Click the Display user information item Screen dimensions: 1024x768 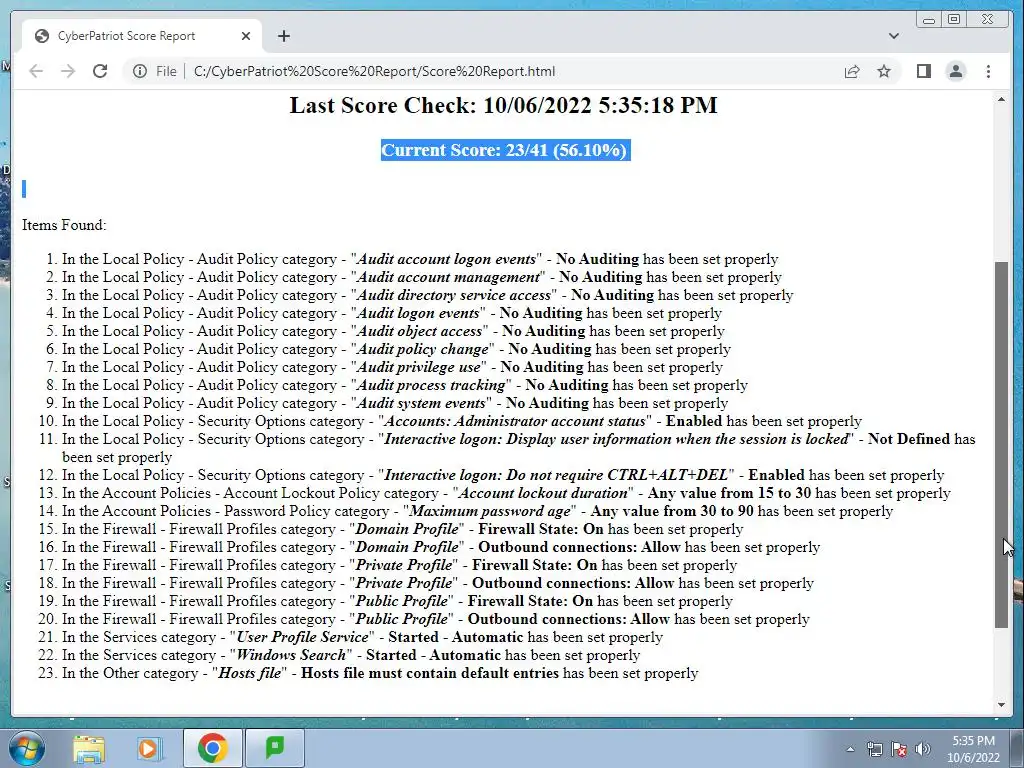click(x=519, y=448)
